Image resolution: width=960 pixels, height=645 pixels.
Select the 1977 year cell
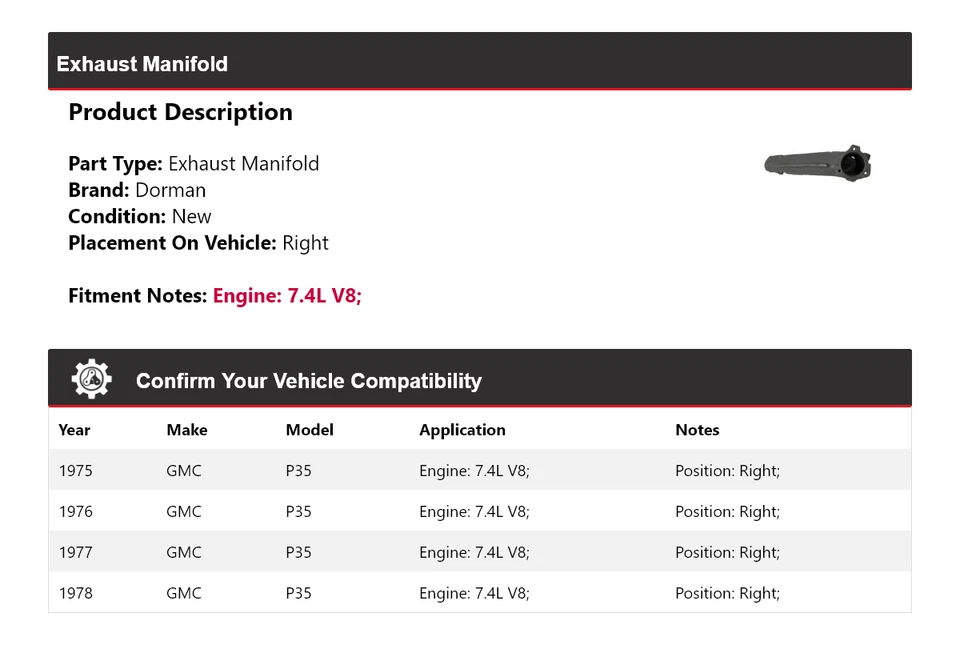tap(75, 552)
